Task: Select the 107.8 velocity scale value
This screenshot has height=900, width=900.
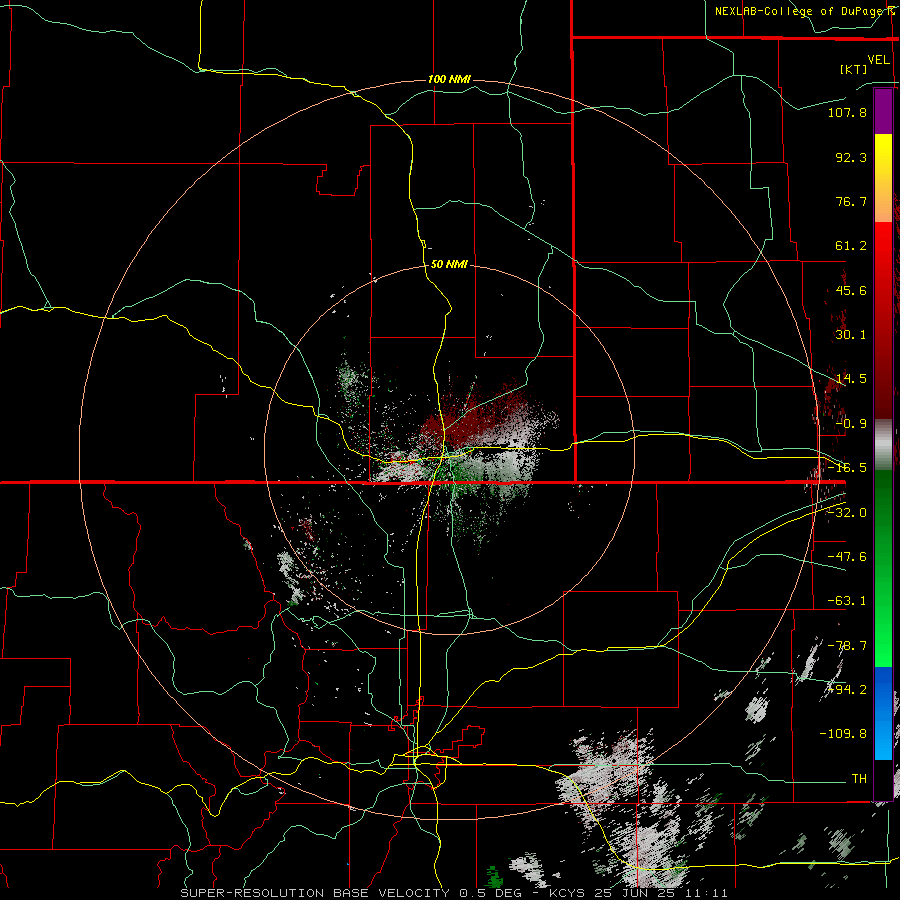Action: [x=847, y=112]
